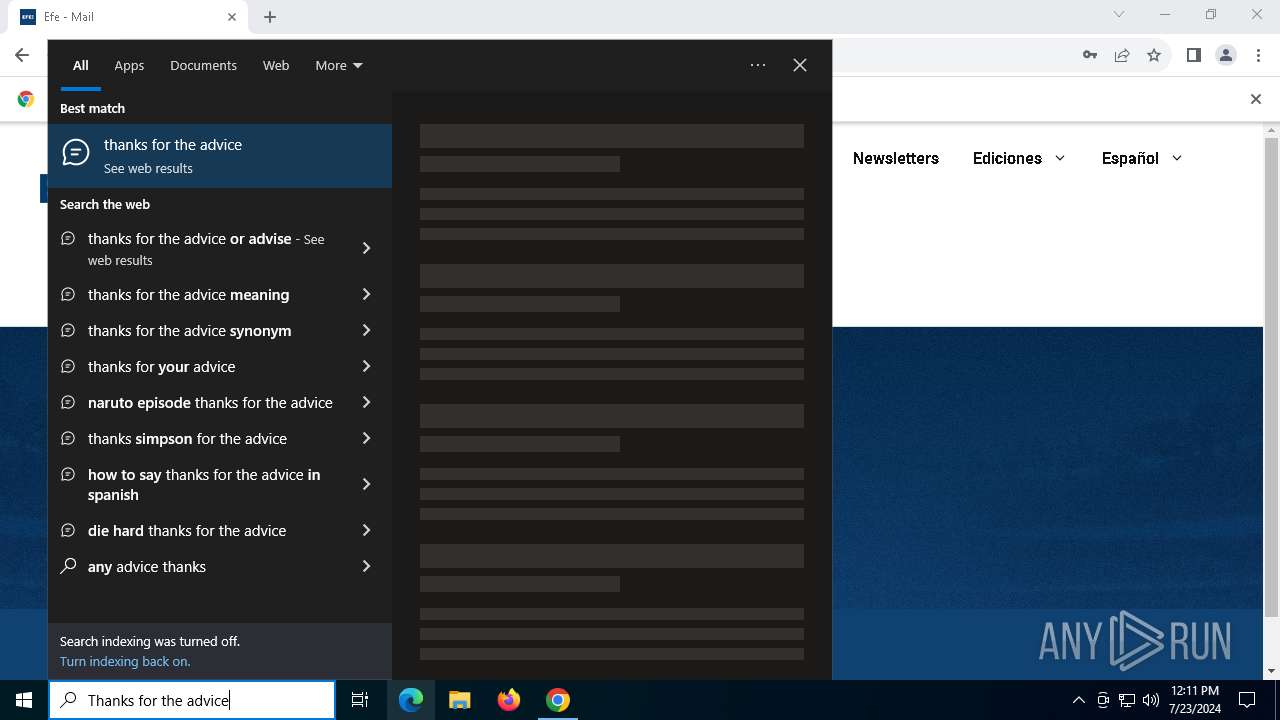Expand the 'thanks for your advice' arrow
1280x720 pixels.
366,366
